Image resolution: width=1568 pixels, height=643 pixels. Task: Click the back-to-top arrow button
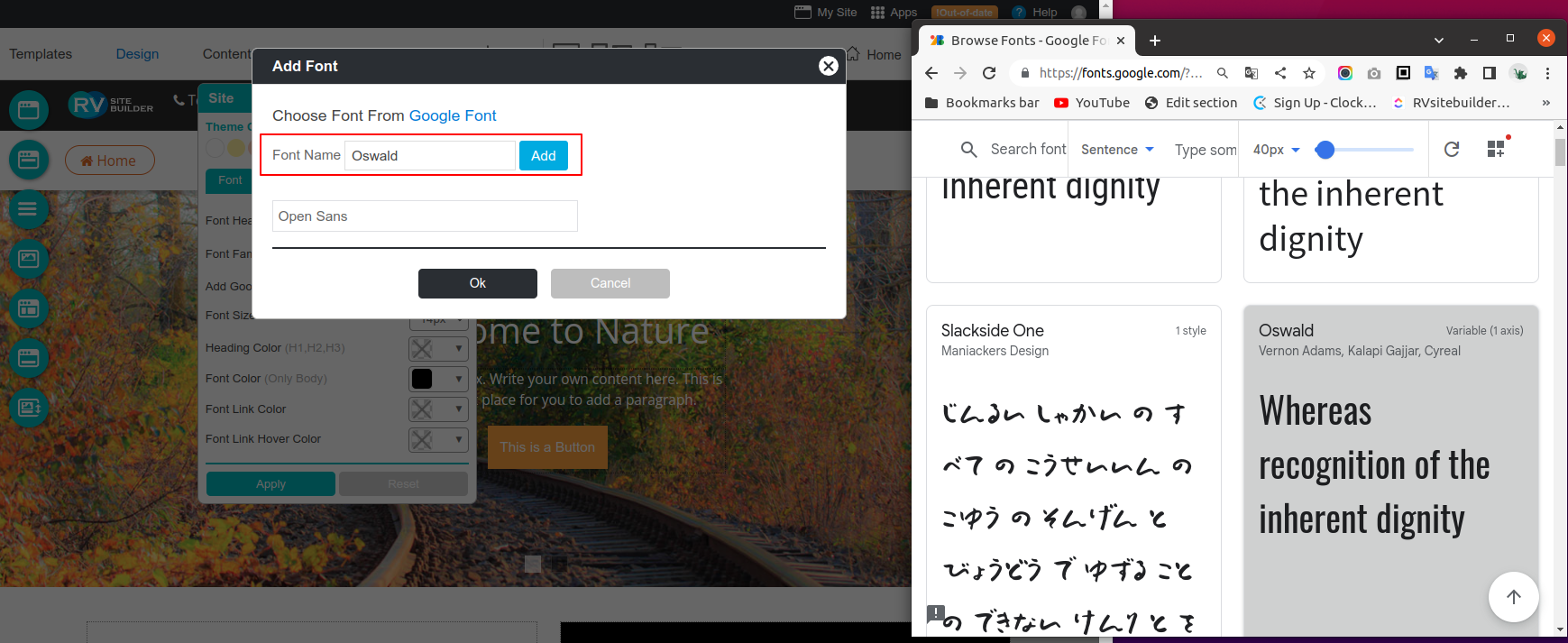[1513, 597]
